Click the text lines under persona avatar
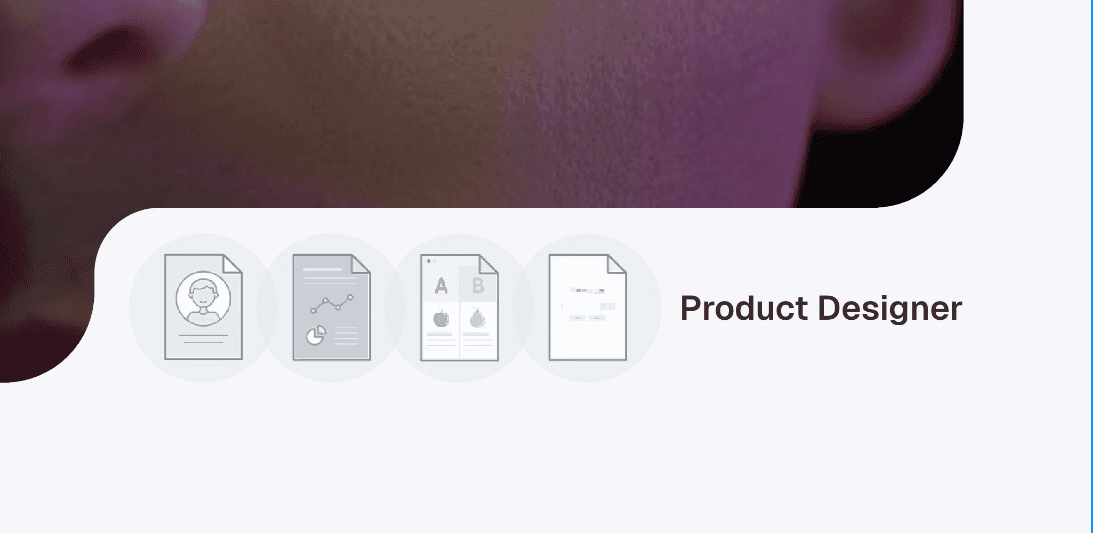This screenshot has height=533, width=1093. [204, 339]
